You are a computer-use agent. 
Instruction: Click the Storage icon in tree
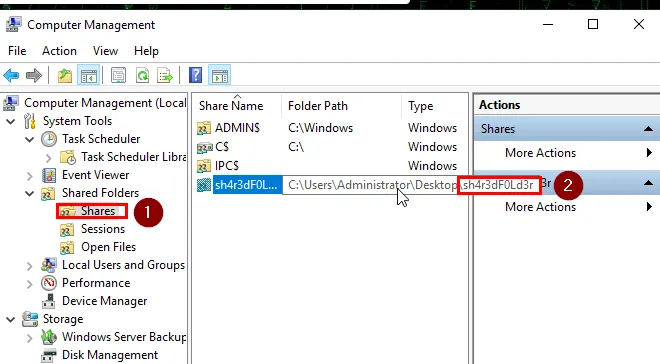(30, 319)
